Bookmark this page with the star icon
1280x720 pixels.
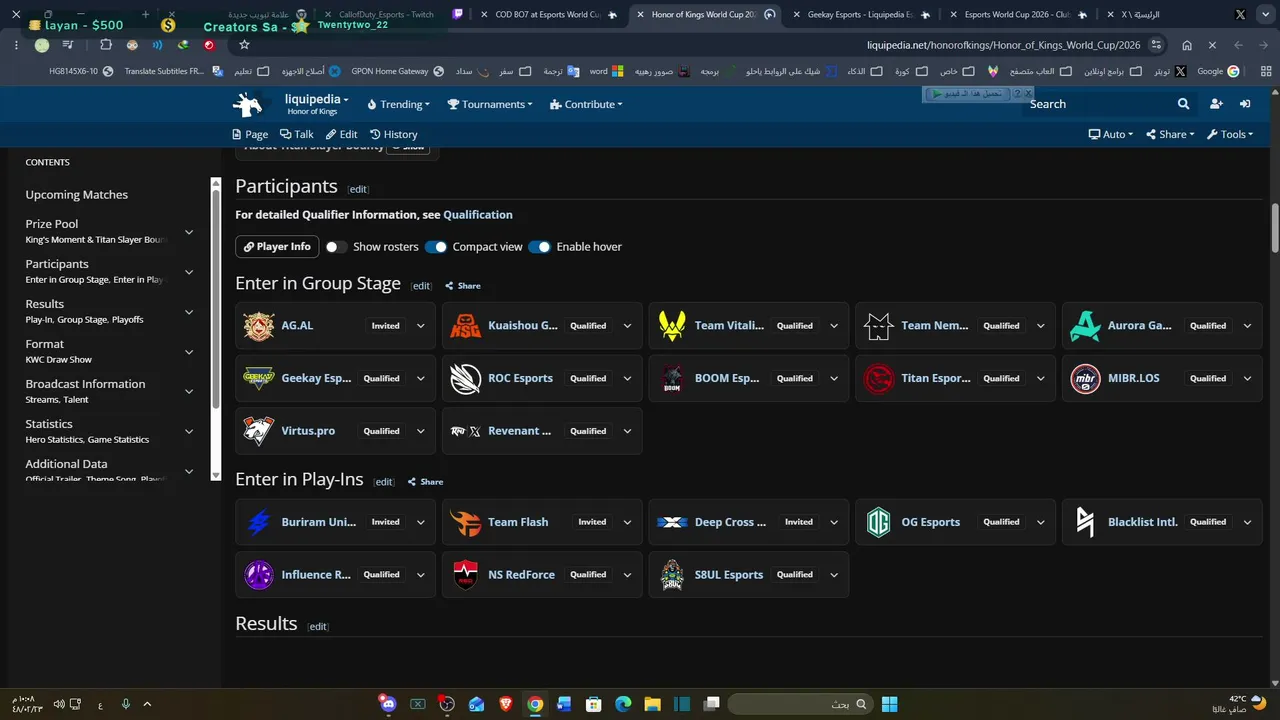[244, 45]
